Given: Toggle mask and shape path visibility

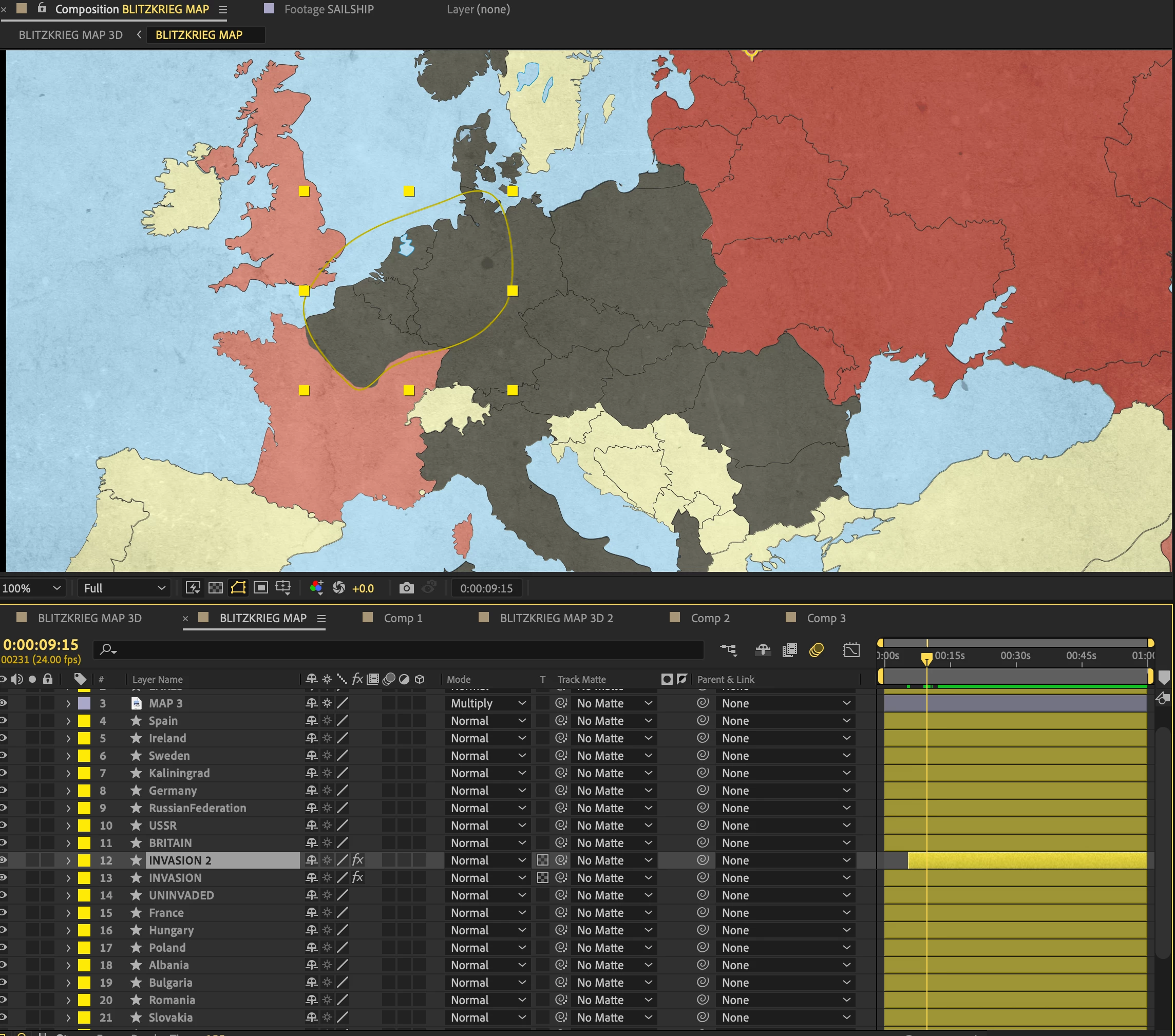Looking at the screenshot, I should pyautogui.click(x=238, y=588).
